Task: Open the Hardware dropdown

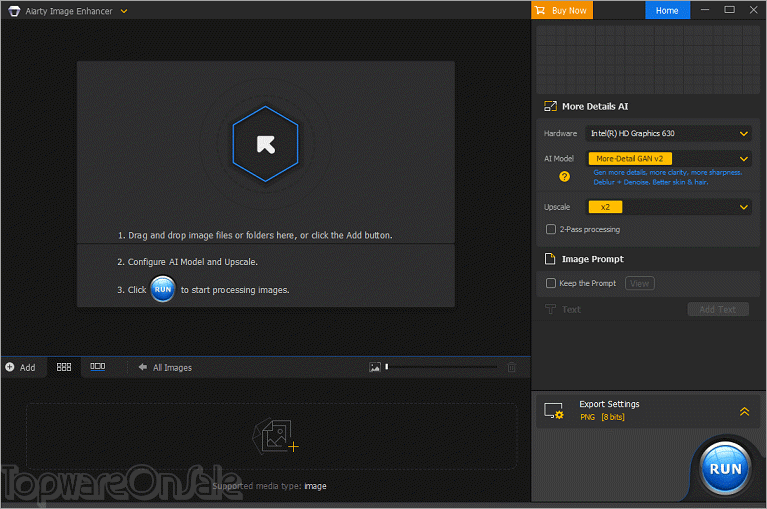Action: [669, 133]
